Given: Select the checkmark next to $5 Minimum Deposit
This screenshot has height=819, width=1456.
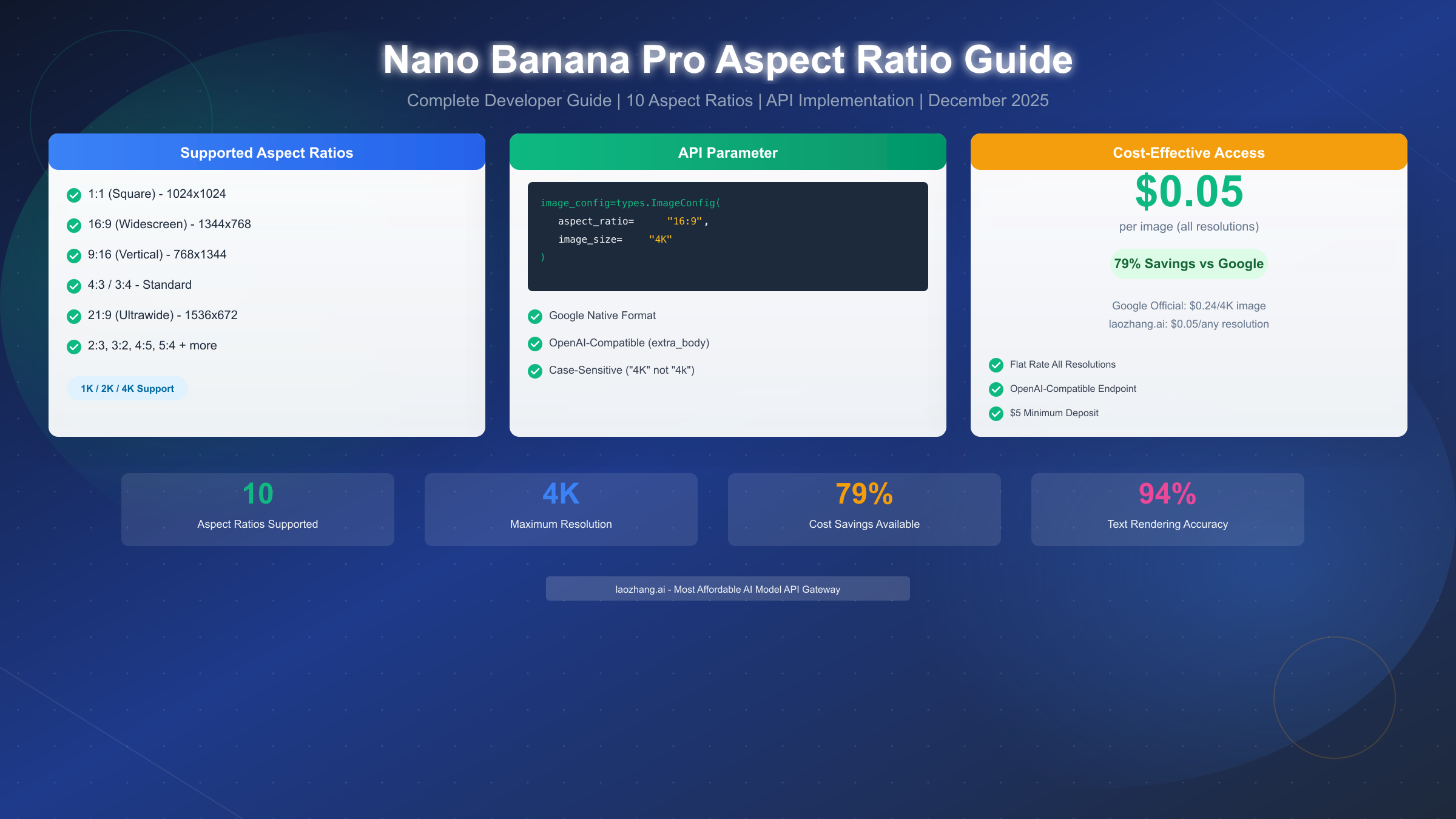Looking at the screenshot, I should (x=996, y=414).
